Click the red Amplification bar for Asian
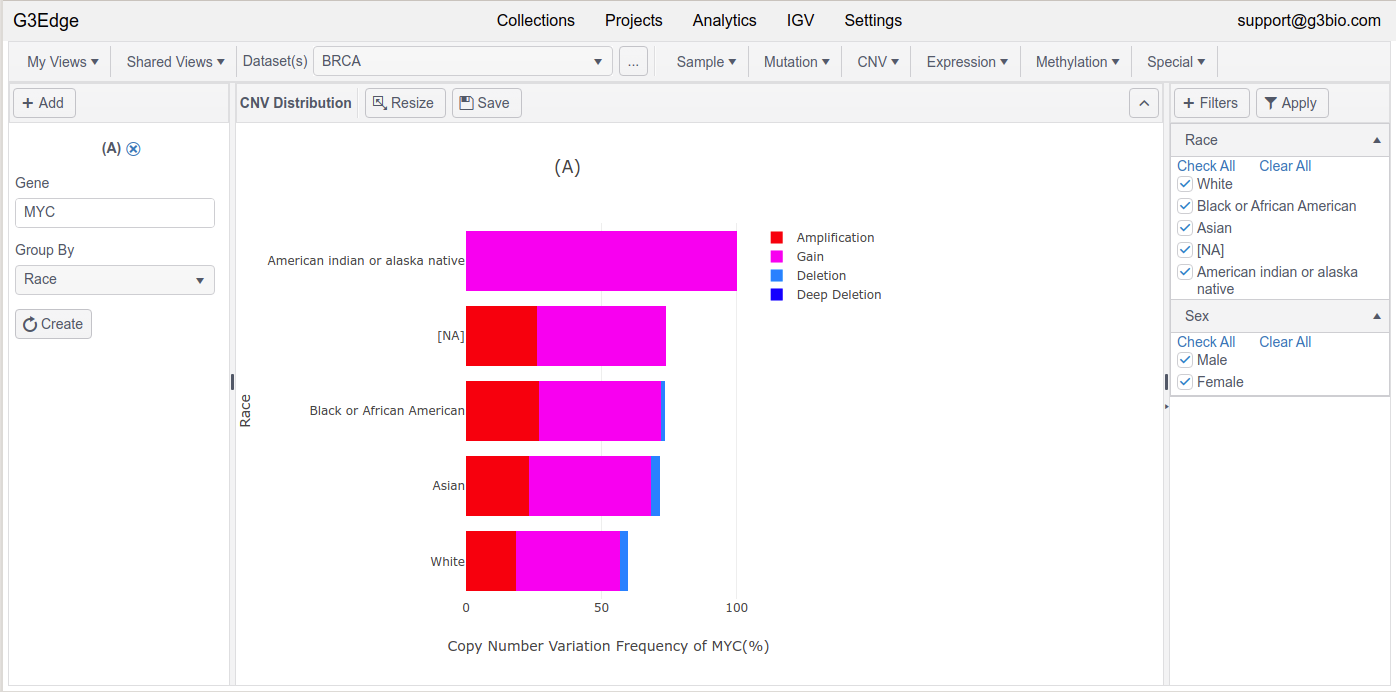1396x692 pixels. (x=497, y=486)
